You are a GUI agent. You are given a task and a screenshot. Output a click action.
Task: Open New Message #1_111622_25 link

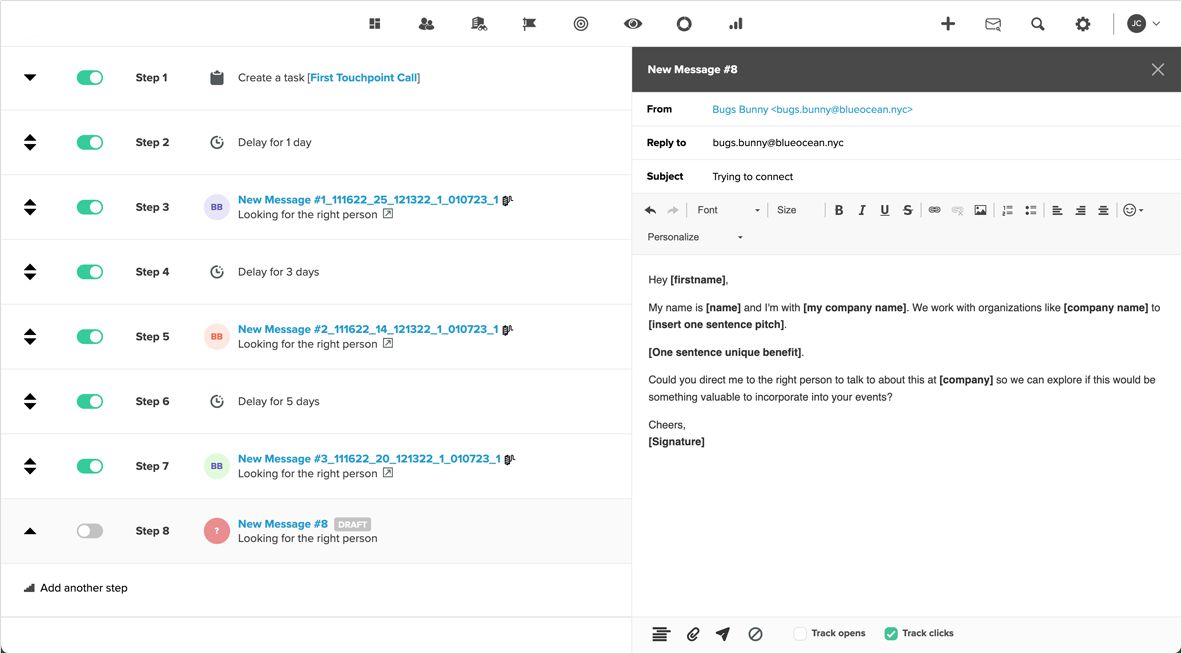tap(368, 200)
